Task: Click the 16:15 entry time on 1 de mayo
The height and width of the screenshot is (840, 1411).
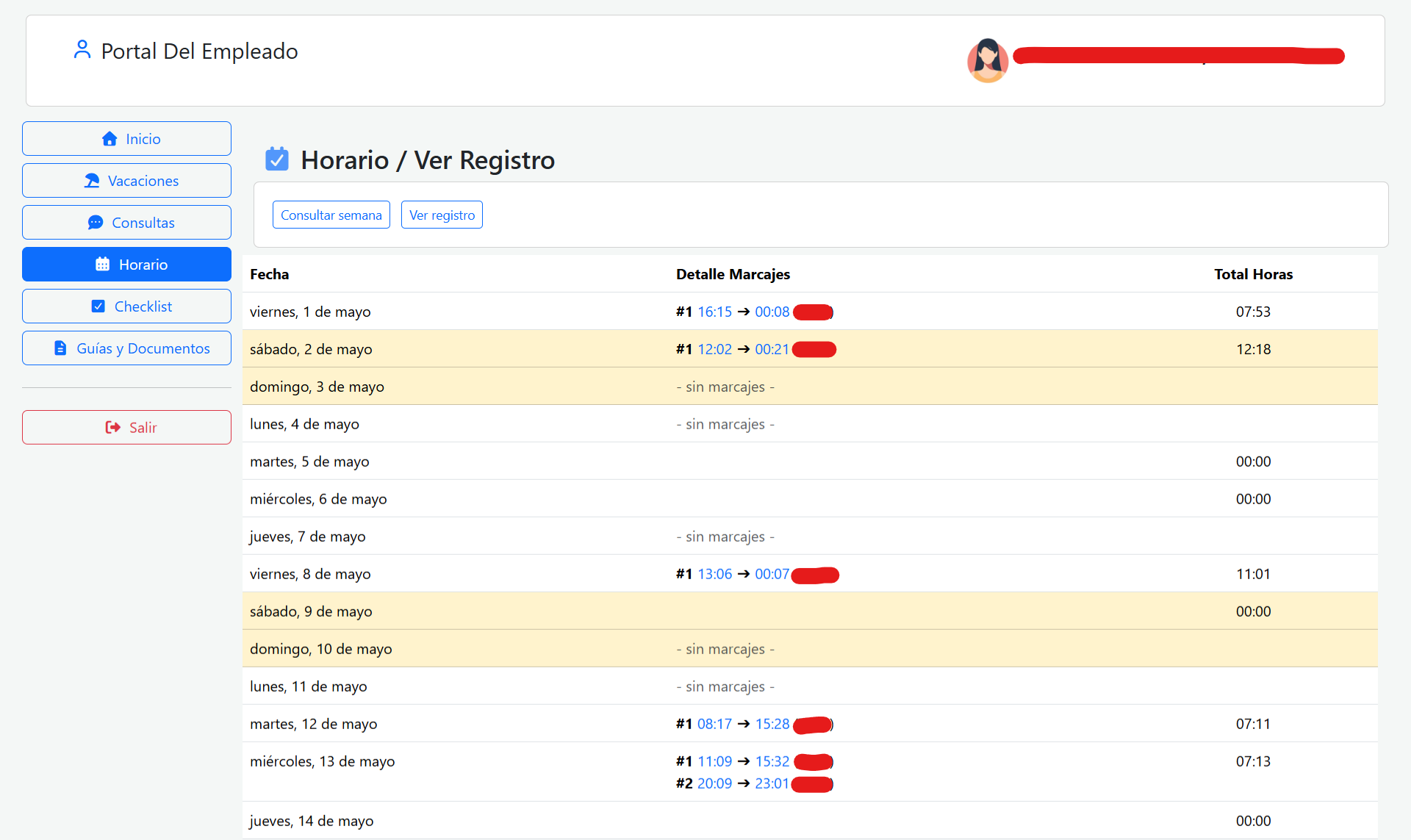Action: point(714,312)
